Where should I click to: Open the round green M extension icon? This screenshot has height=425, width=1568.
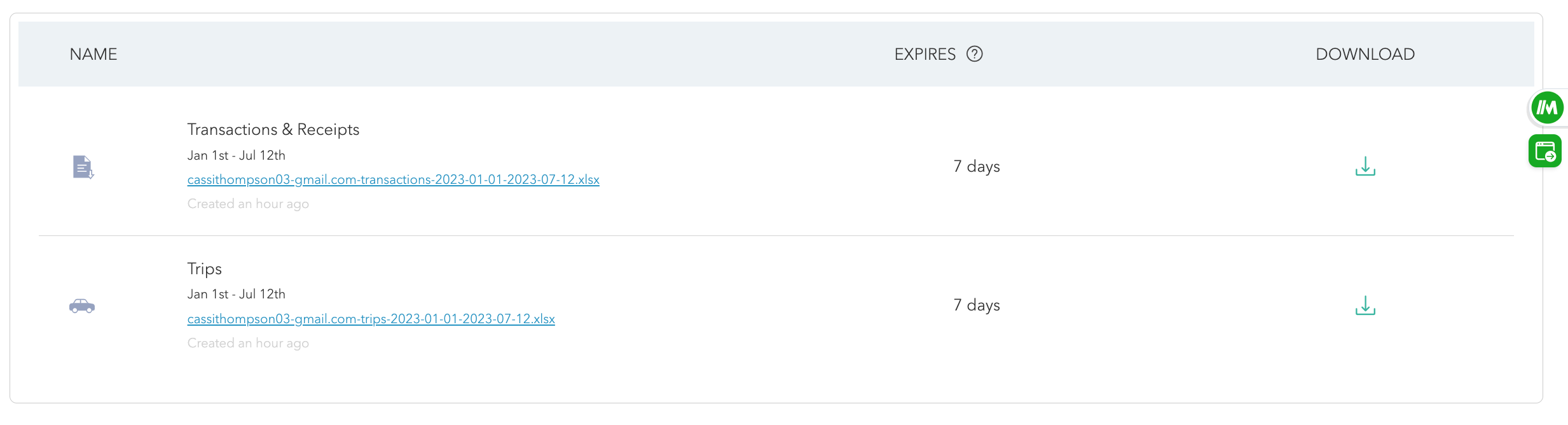click(1546, 108)
